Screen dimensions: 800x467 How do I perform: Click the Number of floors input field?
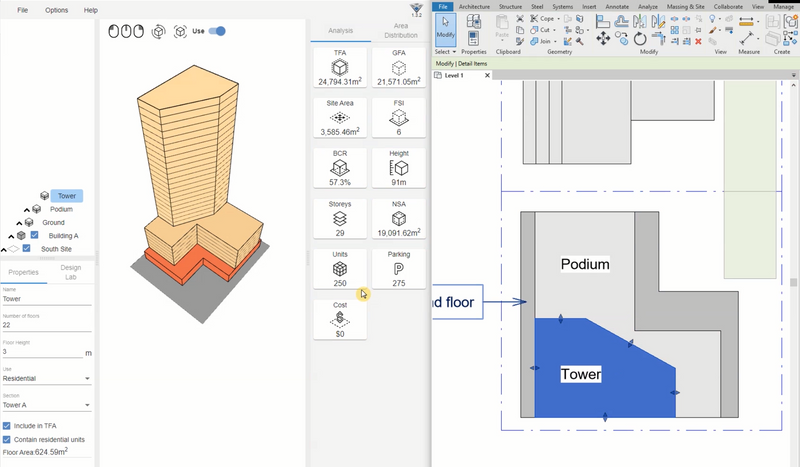pos(46,325)
